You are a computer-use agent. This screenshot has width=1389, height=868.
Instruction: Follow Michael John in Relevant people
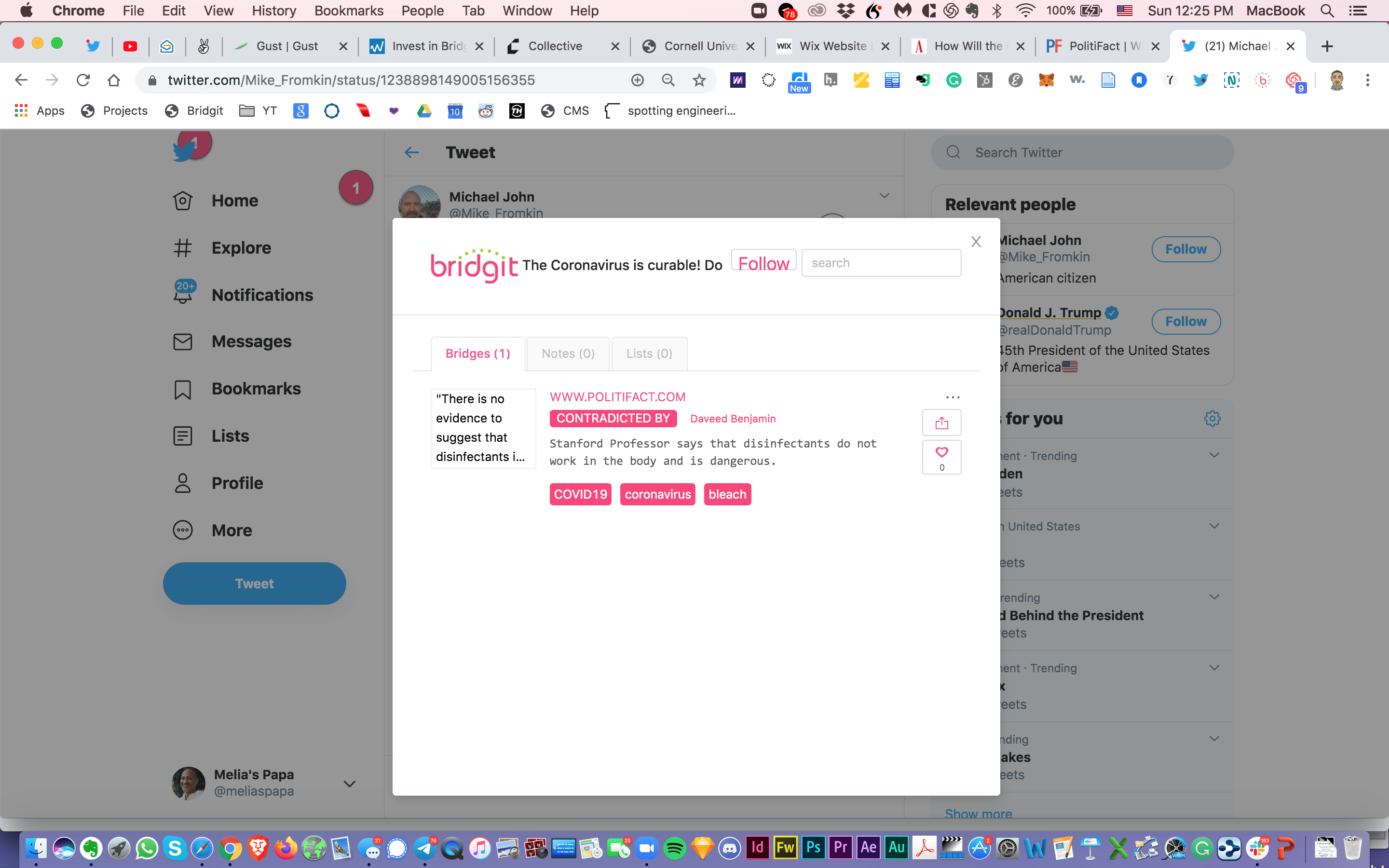point(1186,249)
